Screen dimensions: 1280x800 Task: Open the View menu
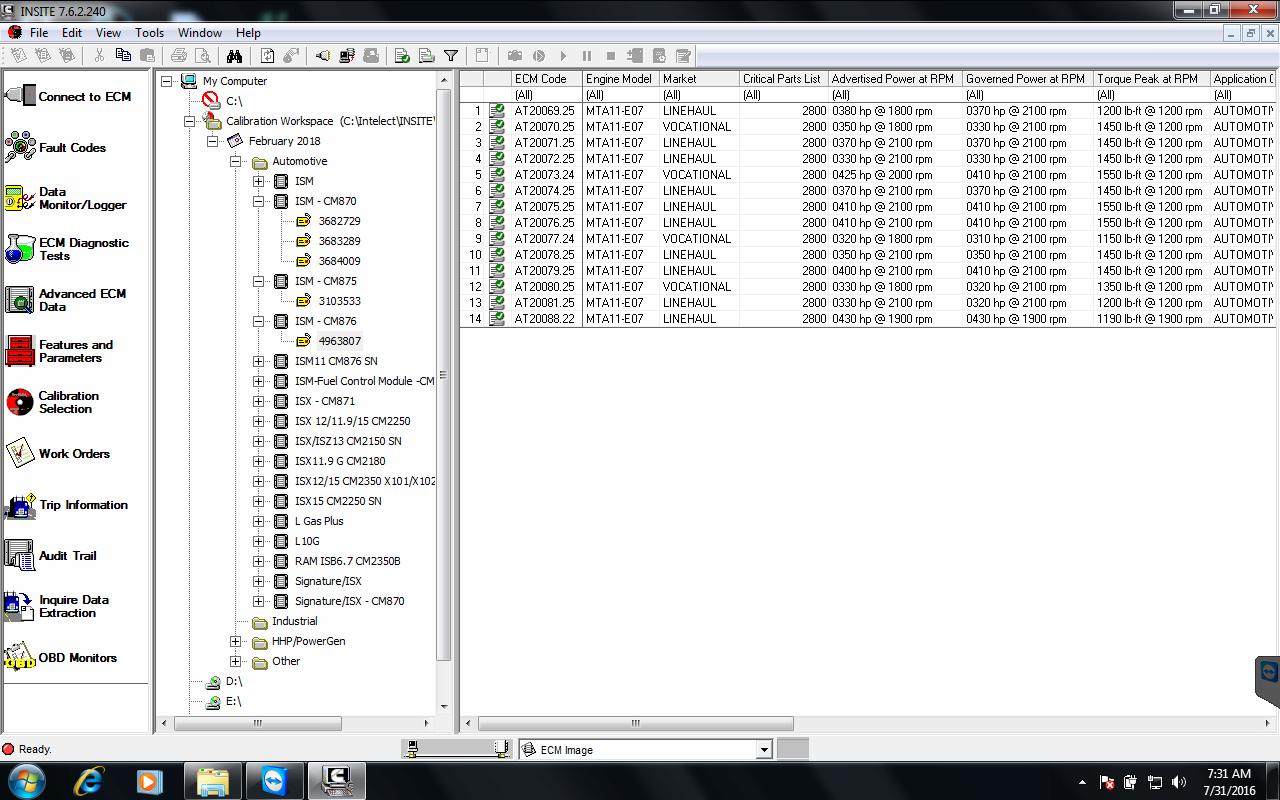pyautogui.click(x=108, y=33)
